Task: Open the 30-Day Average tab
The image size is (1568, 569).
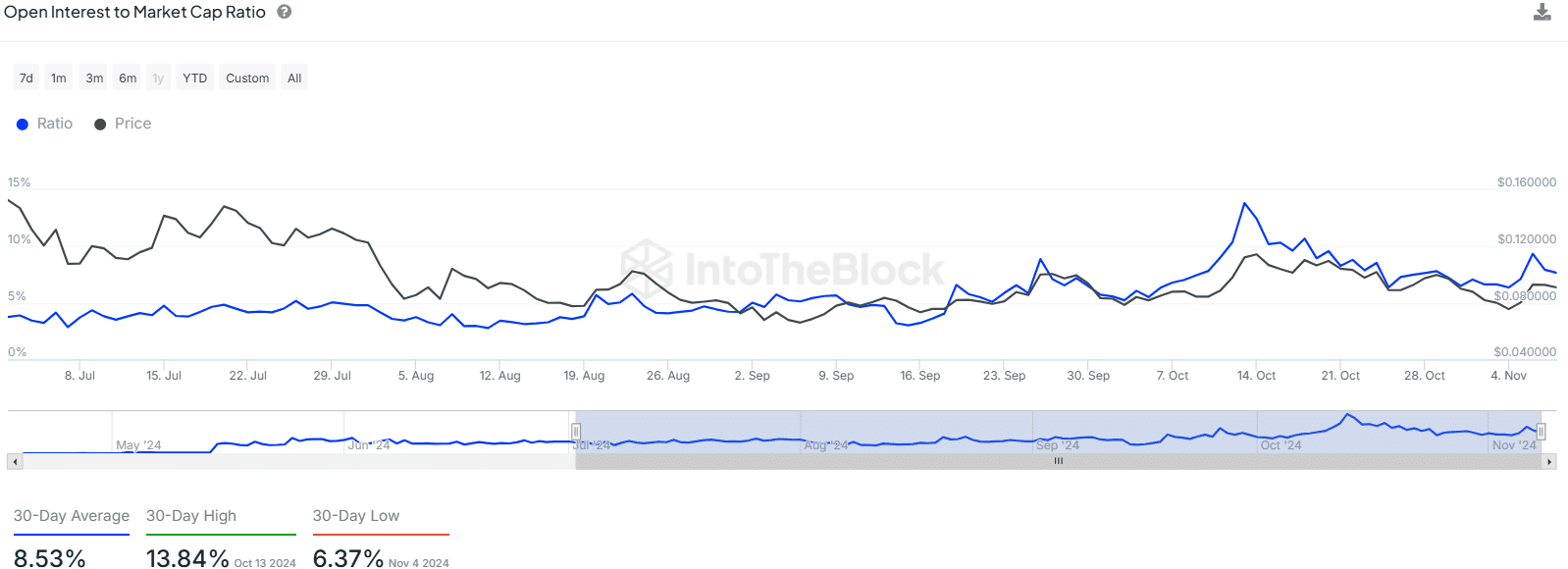Action: coord(72,516)
